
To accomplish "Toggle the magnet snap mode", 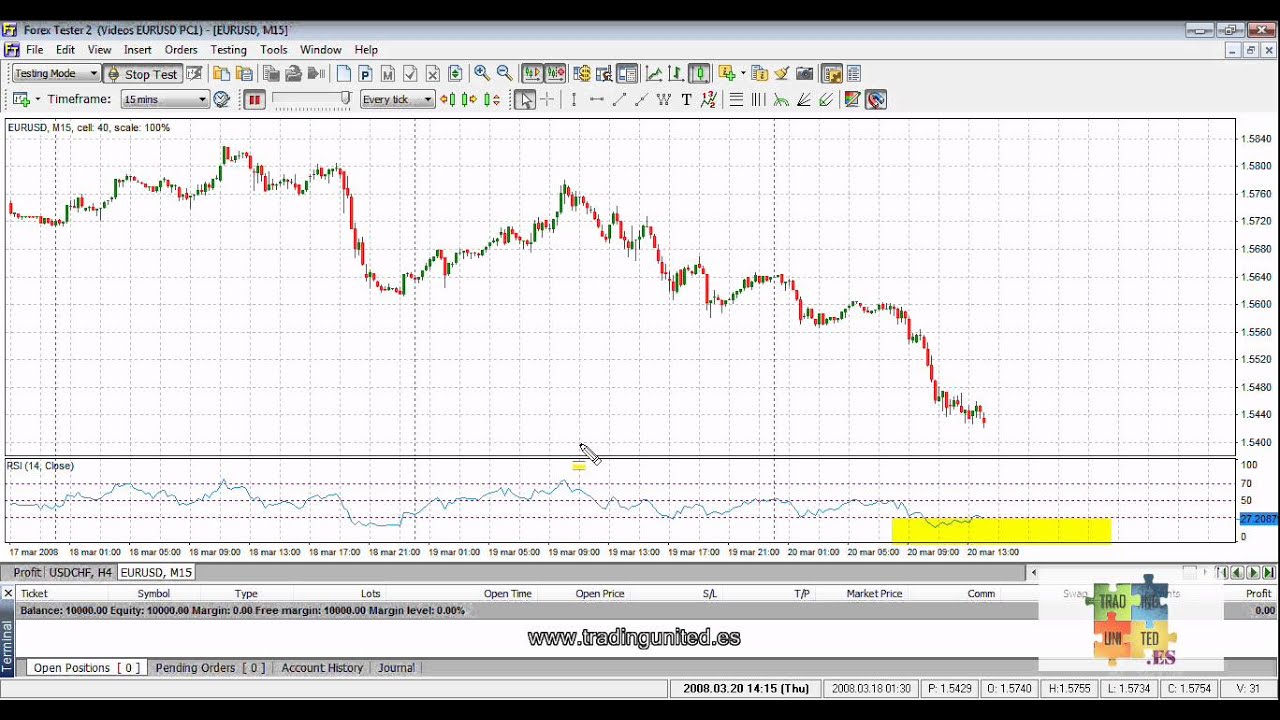I will 876,99.
